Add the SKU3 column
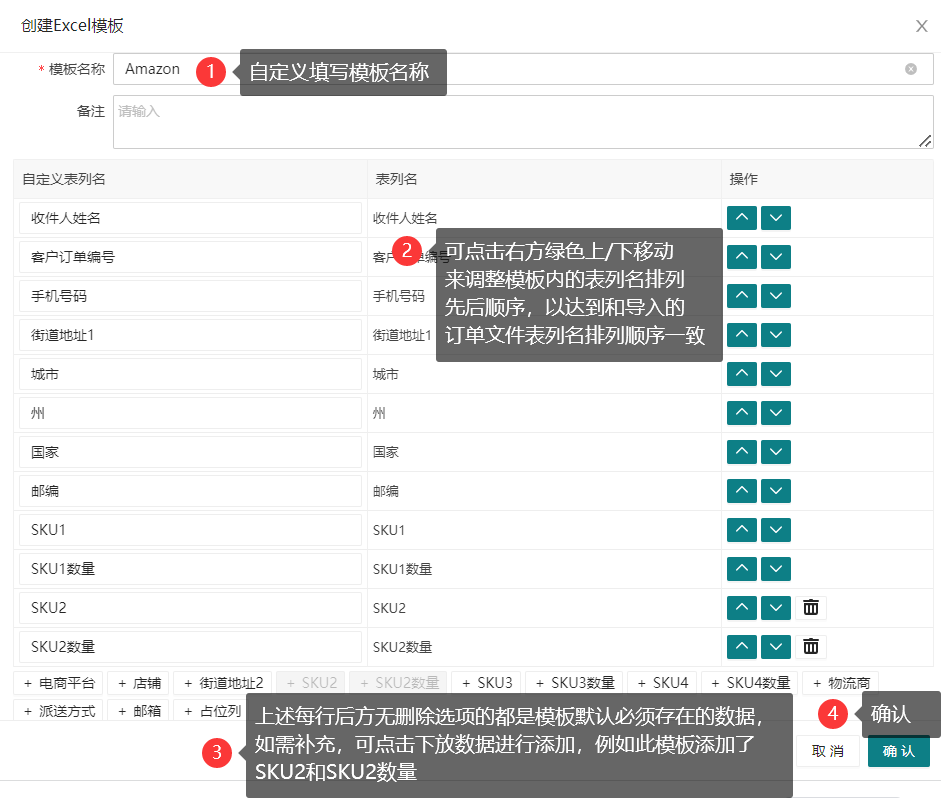Image resolution: width=941 pixels, height=798 pixels. click(487, 683)
